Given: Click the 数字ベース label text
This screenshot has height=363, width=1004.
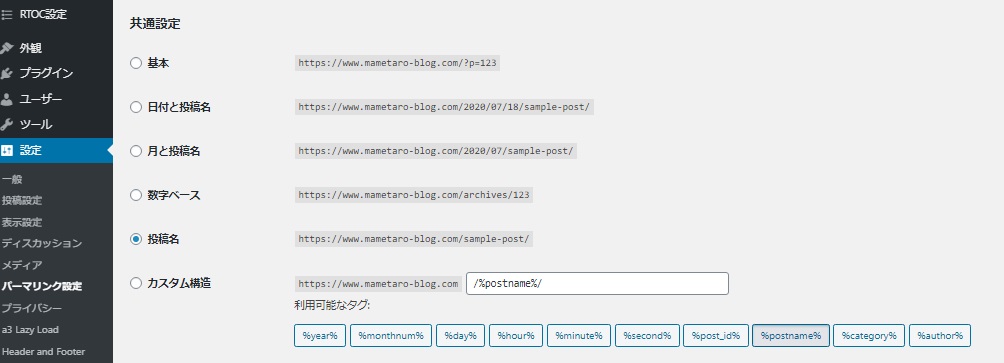Looking at the screenshot, I should [174, 195].
